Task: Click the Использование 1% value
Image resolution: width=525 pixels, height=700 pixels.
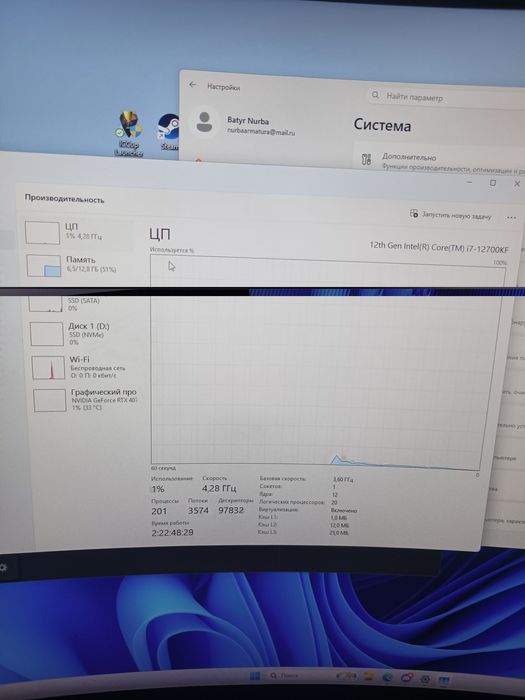Action: click(x=158, y=489)
